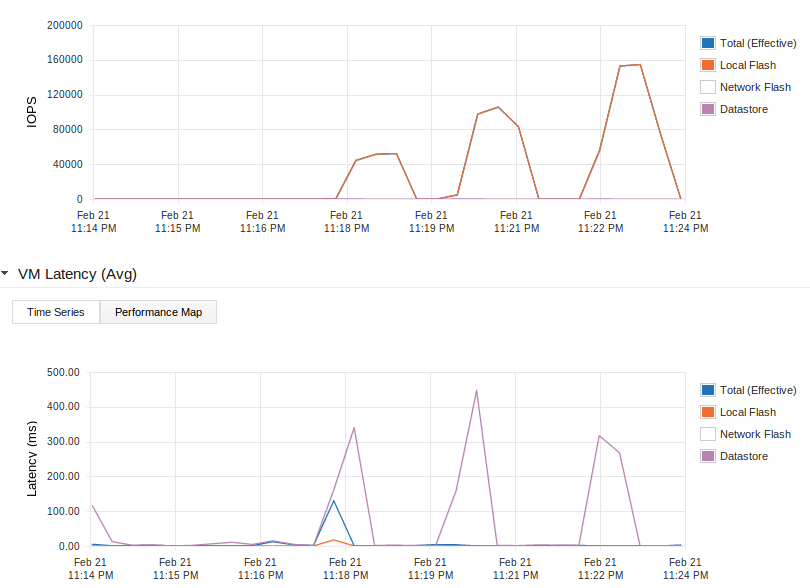
Task: Click the tallest Datastore latency spike near 450 ms
Action: point(476,391)
